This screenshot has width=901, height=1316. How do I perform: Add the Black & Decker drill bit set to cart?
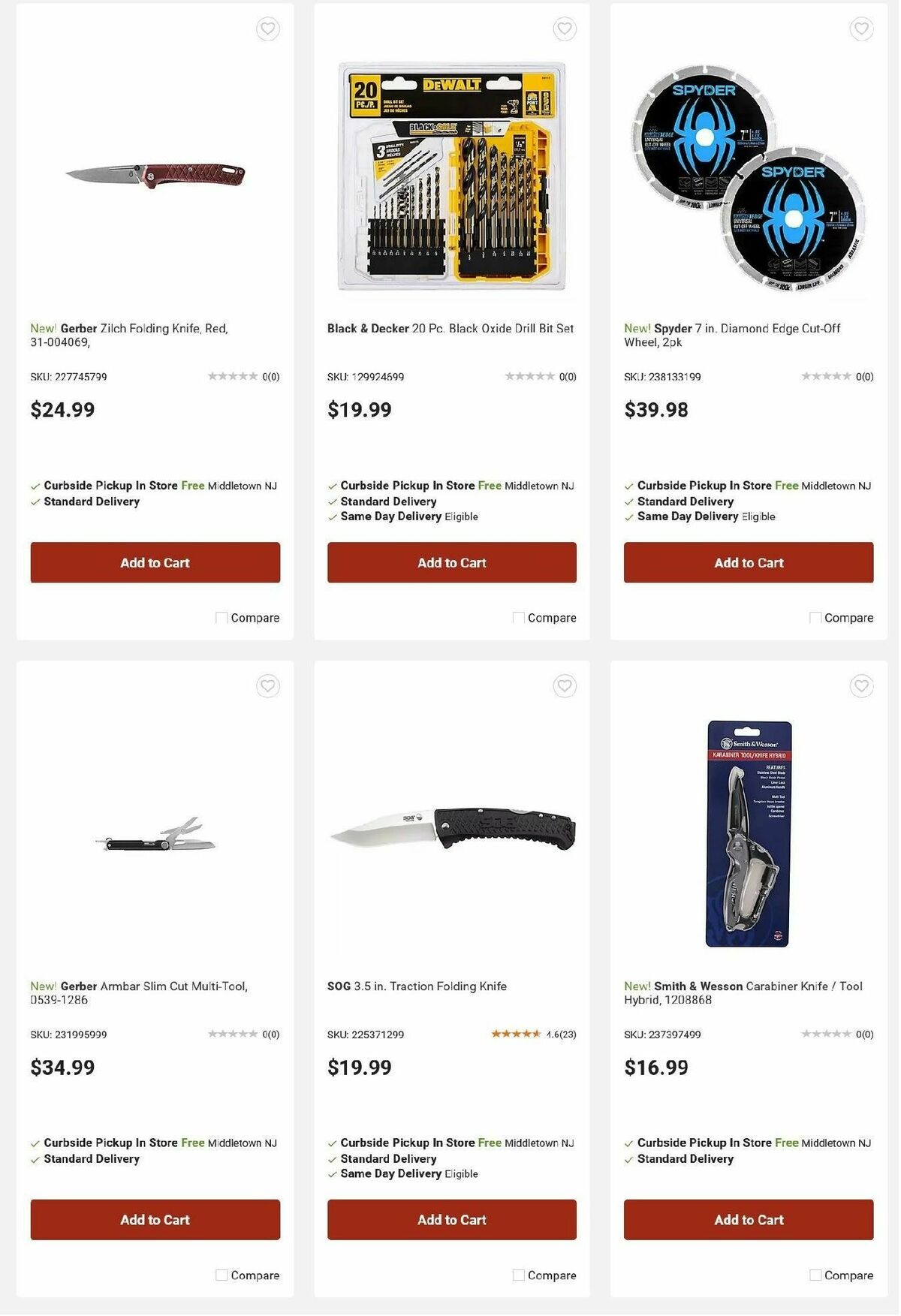click(x=451, y=562)
